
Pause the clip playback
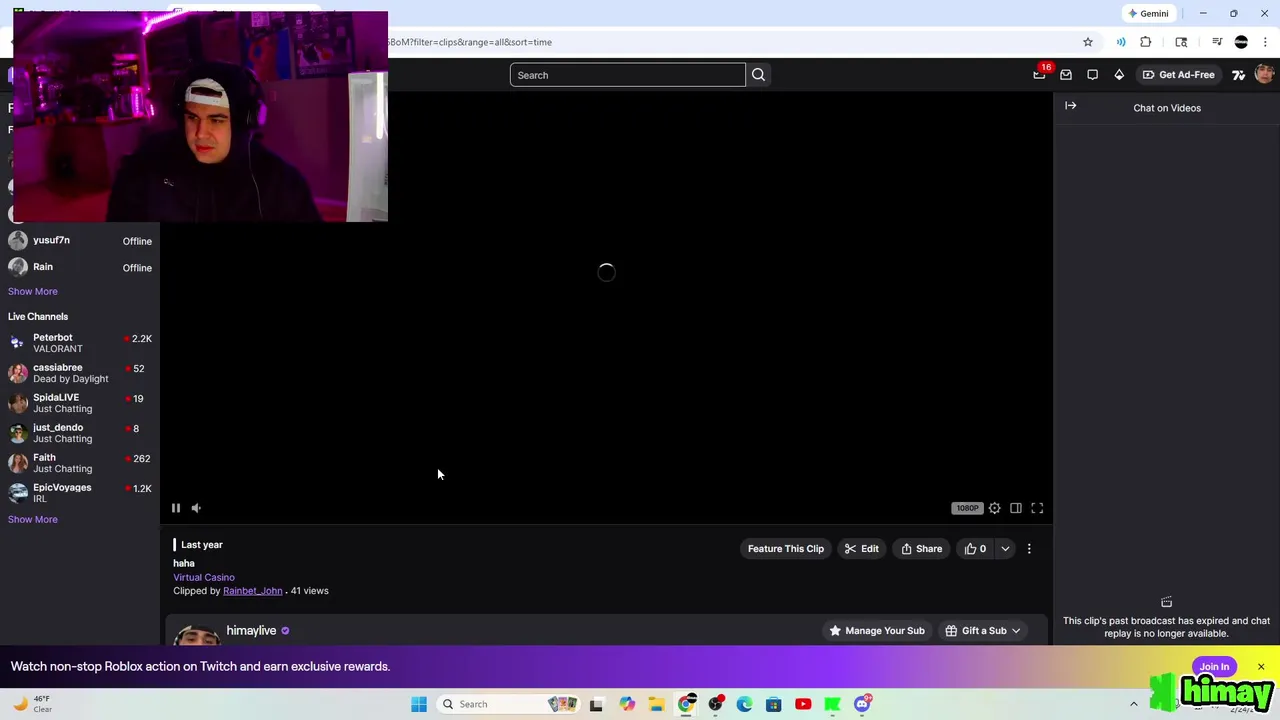pyautogui.click(x=175, y=508)
